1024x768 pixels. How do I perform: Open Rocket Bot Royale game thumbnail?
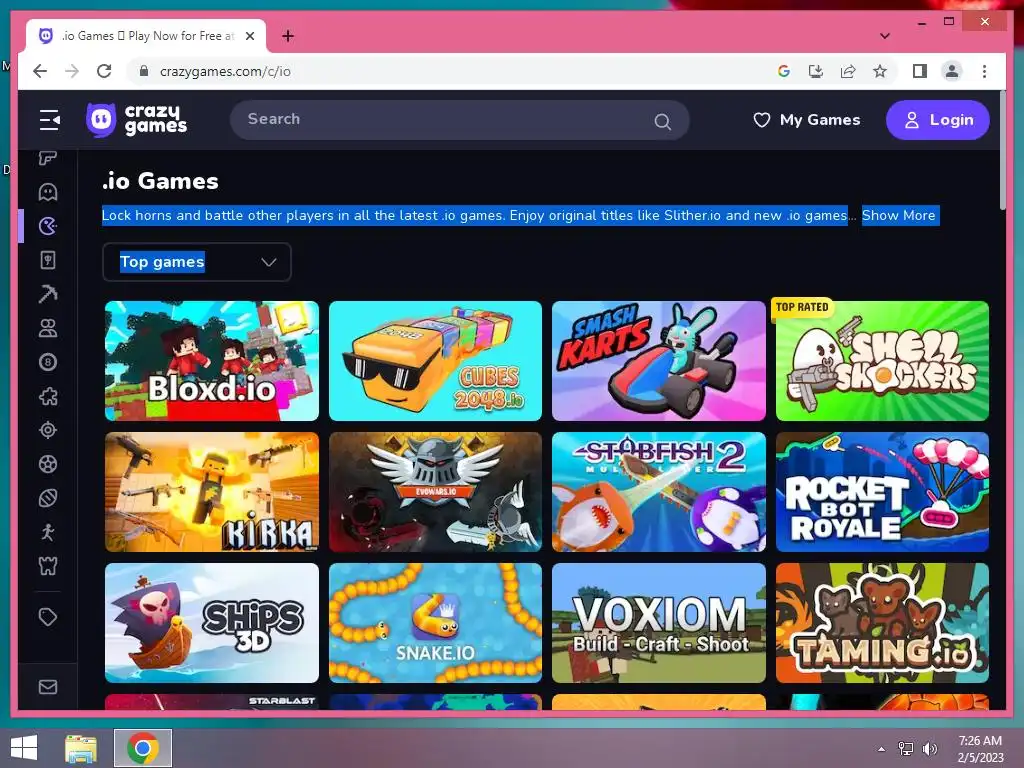tap(882, 492)
